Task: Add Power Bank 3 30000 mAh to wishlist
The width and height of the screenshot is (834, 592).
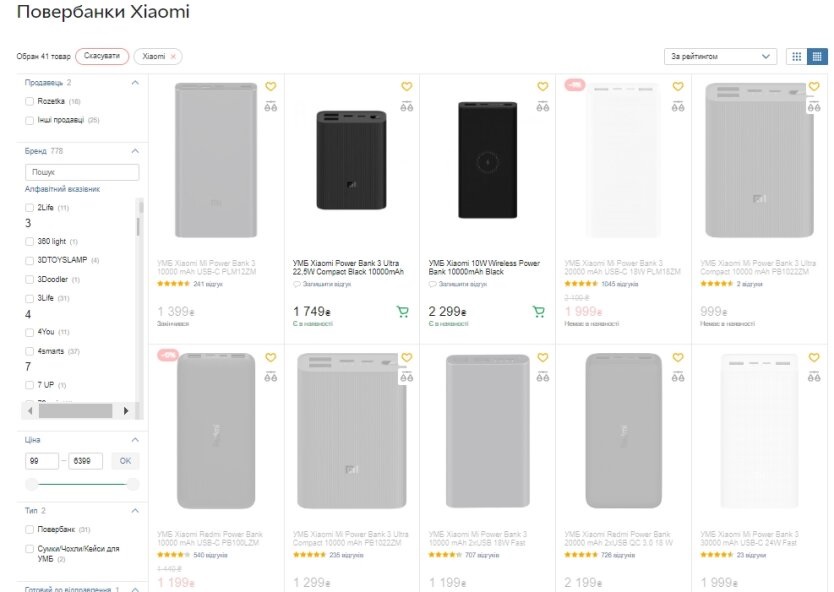Action: 814,357
